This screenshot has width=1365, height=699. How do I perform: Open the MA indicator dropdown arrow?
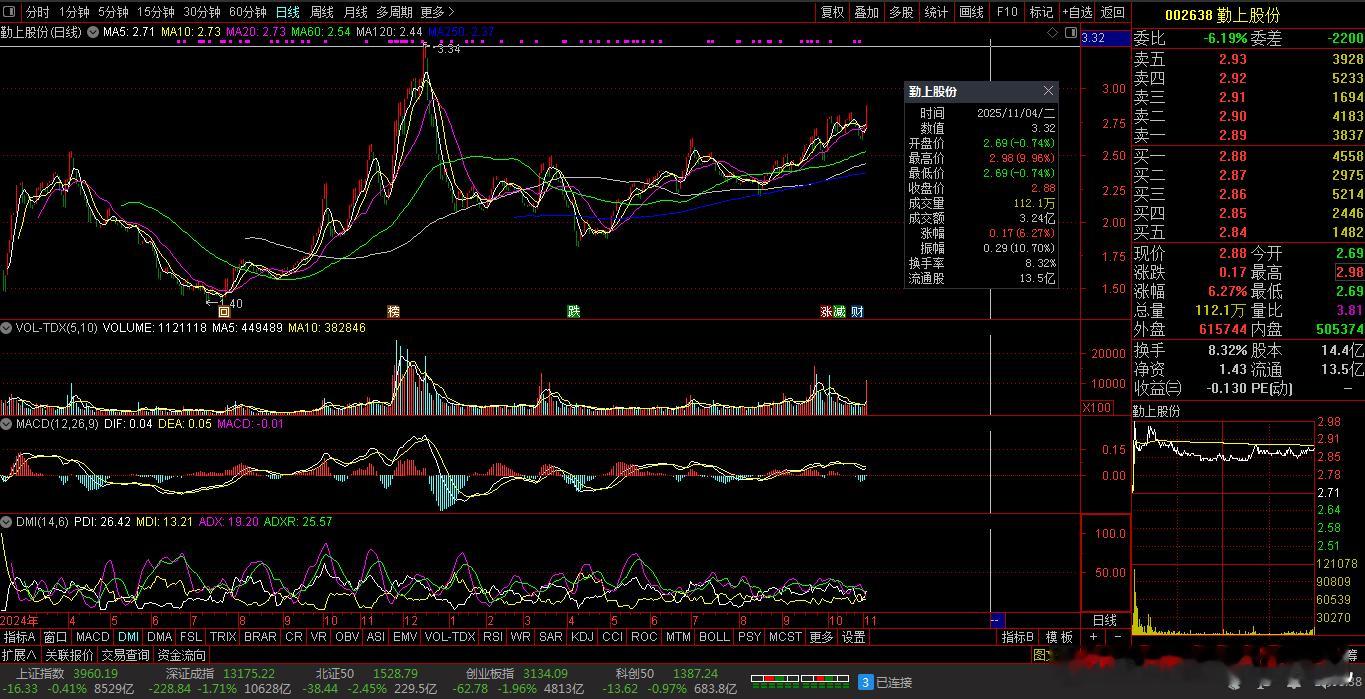(x=91, y=33)
